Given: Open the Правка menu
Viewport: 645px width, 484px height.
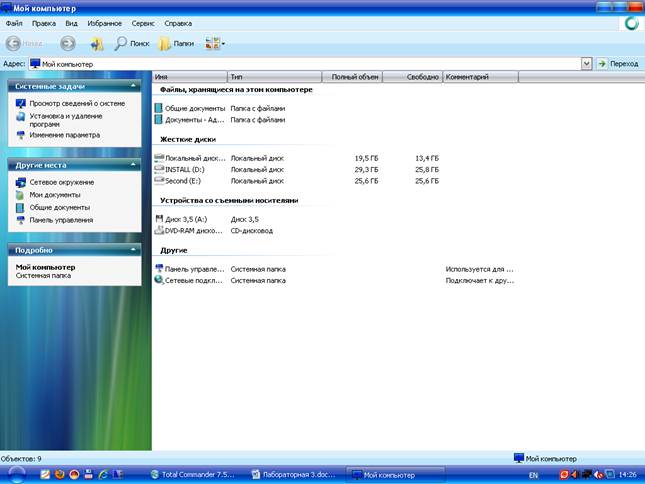Looking at the screenshot, I should 44,23.
